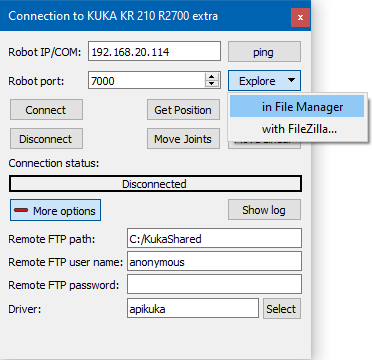Increase Robot port with up arrow
Viewport: 372px width, 360px height.
tap(212, 77)
